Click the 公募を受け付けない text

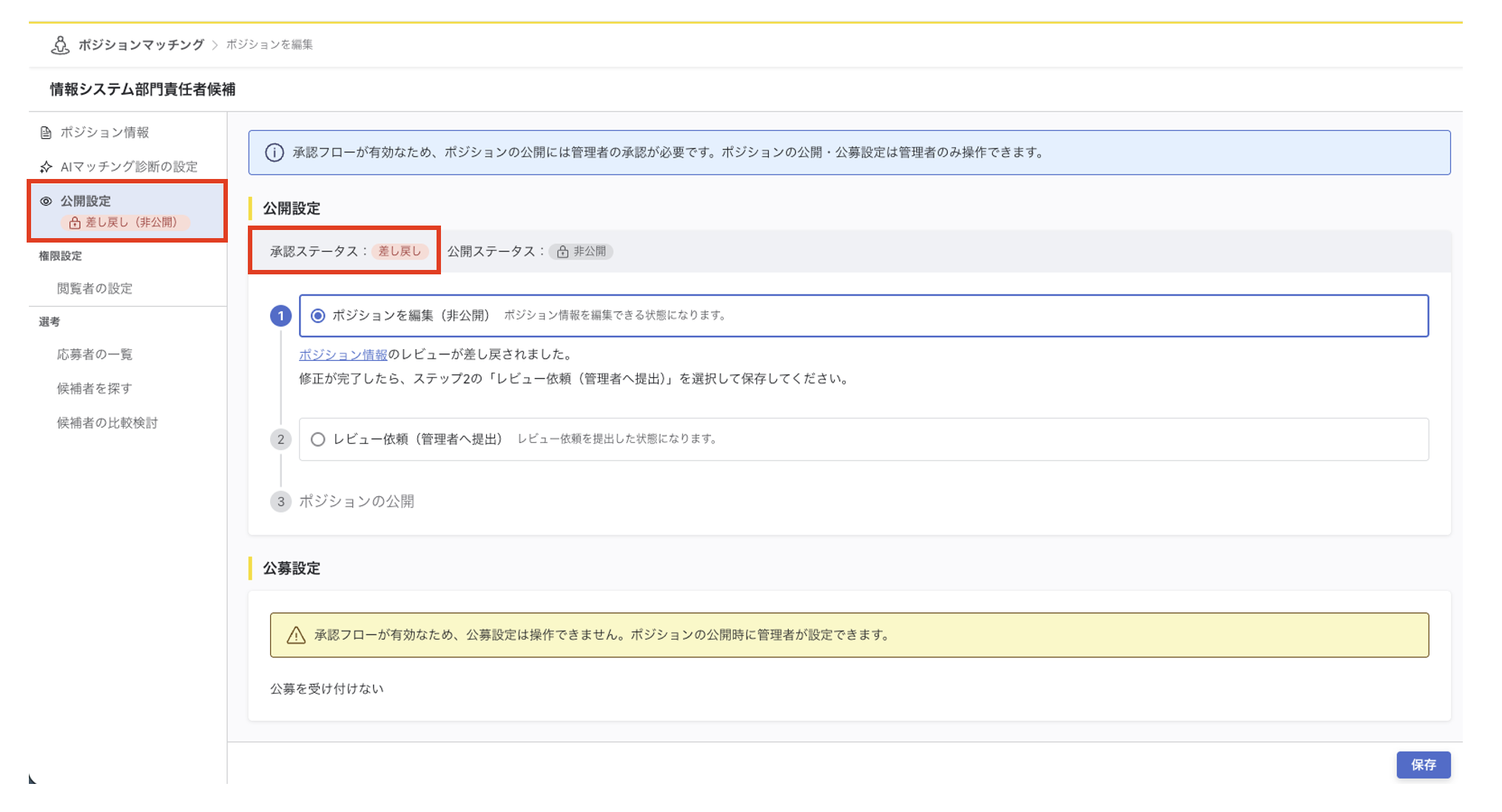click(x=327, y=688)
